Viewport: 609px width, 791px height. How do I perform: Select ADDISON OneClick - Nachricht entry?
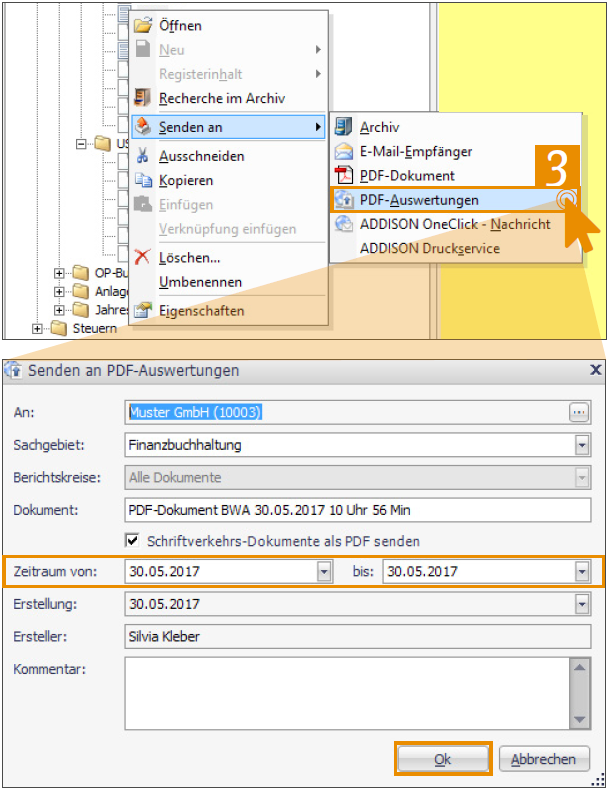pyautogui.click(x=456, y=224)
